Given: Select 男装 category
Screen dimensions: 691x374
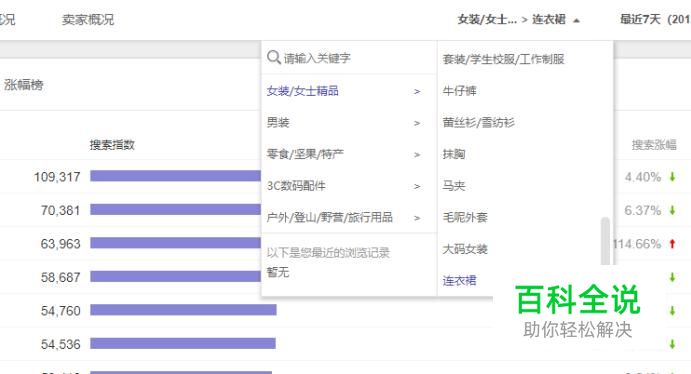Looking at the screenshot, I should (x=278, y=122).
